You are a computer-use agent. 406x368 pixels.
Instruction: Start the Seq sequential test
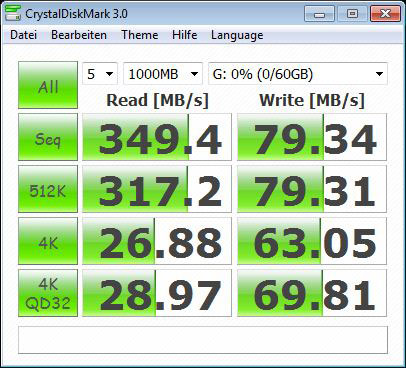coord(48,137)
